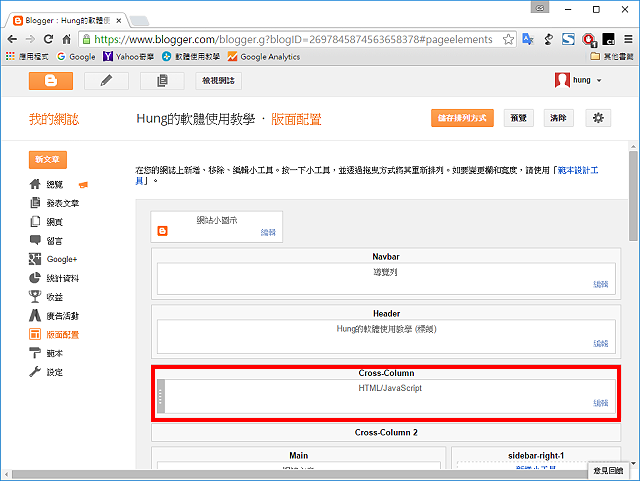
Task: Click the browser home icon
Action: coord(67,39)
